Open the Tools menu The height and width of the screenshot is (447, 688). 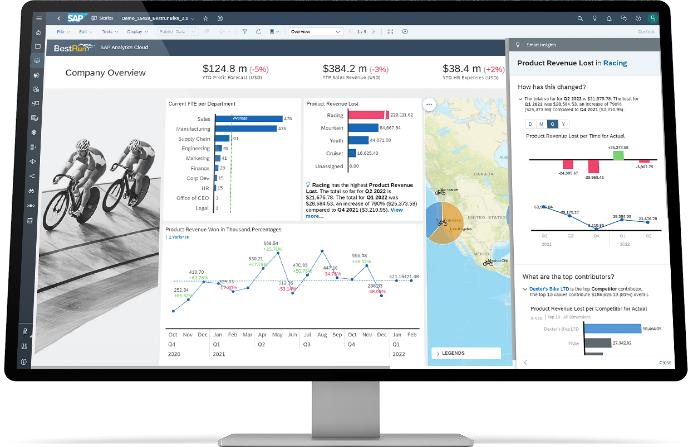pos(109,32)
